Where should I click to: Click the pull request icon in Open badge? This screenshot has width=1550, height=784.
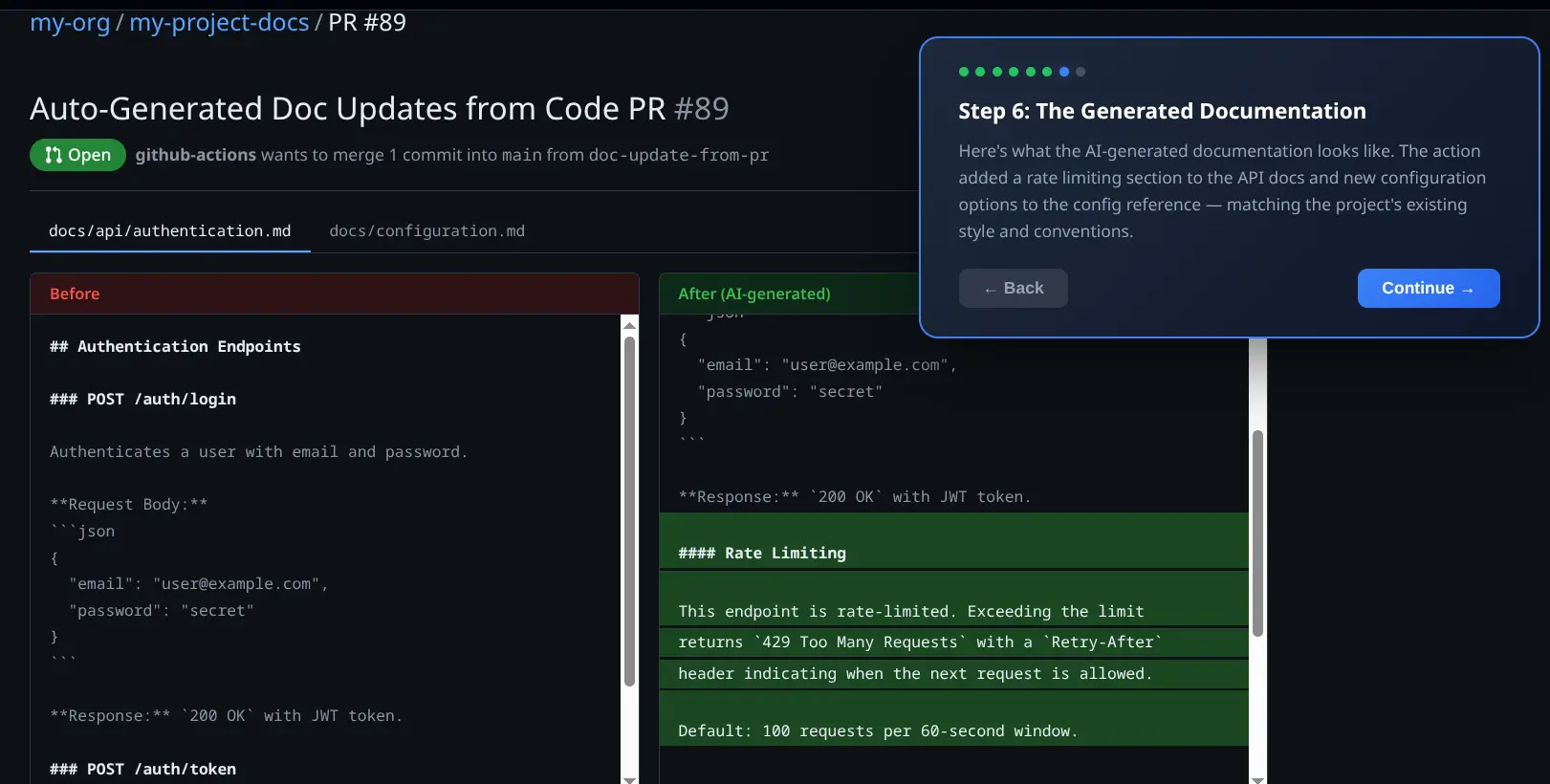point(54,155)
